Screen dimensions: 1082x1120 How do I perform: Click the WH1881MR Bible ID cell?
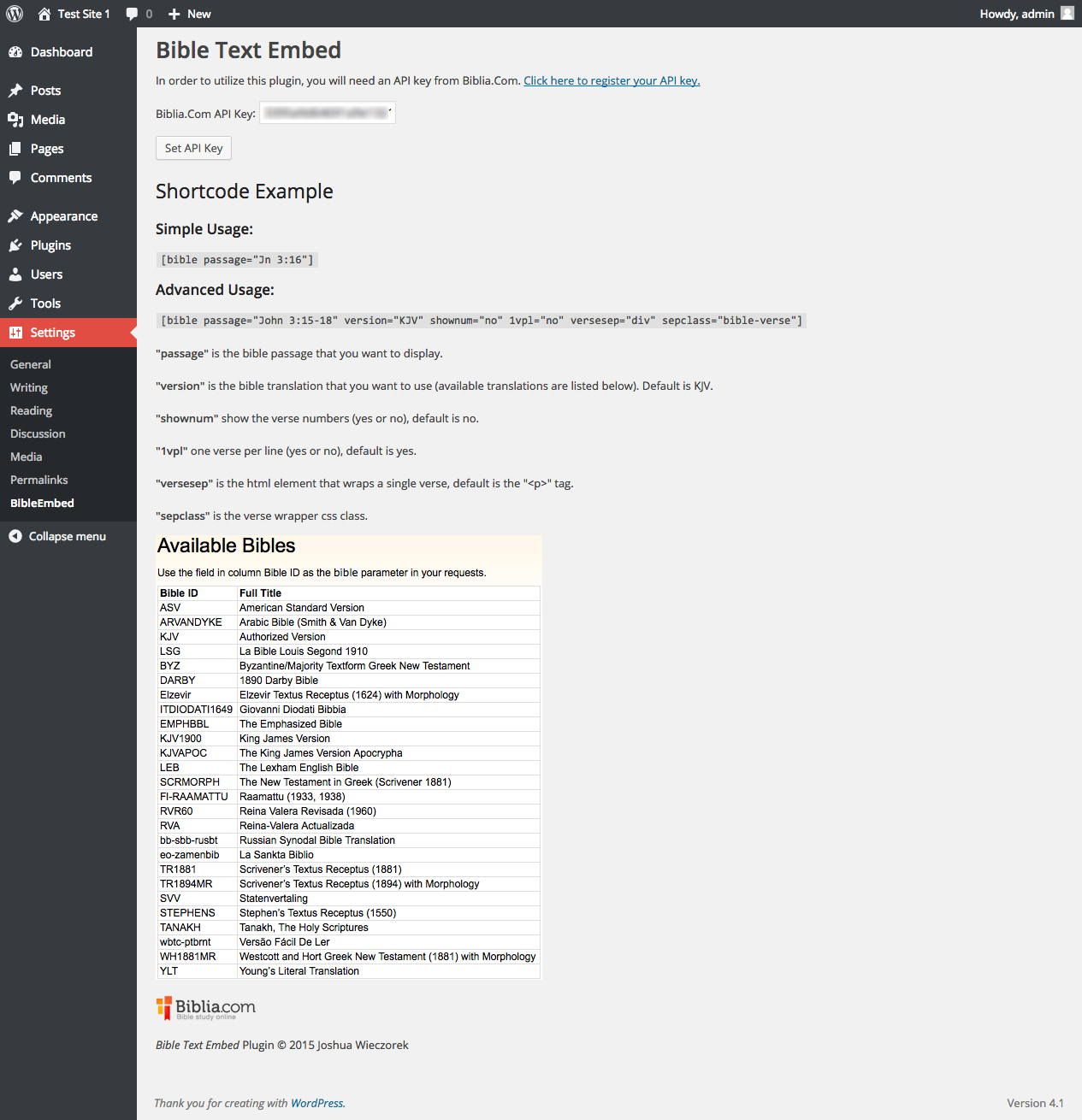pos(197,957)
